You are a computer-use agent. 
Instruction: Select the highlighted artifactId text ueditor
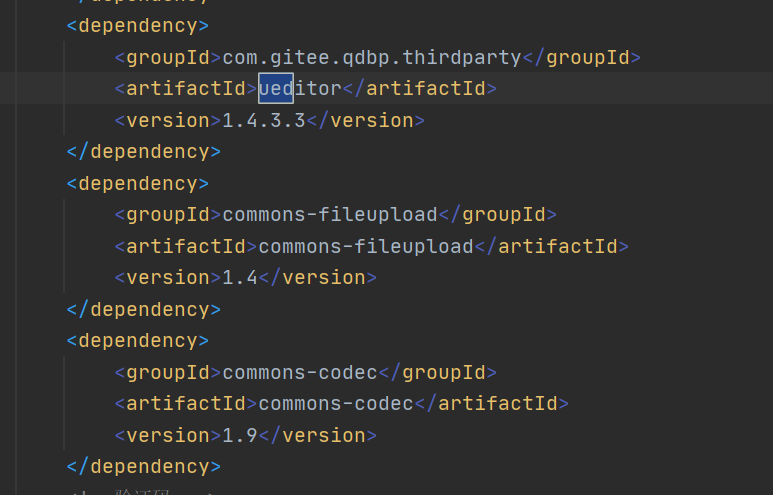[300, 89]
